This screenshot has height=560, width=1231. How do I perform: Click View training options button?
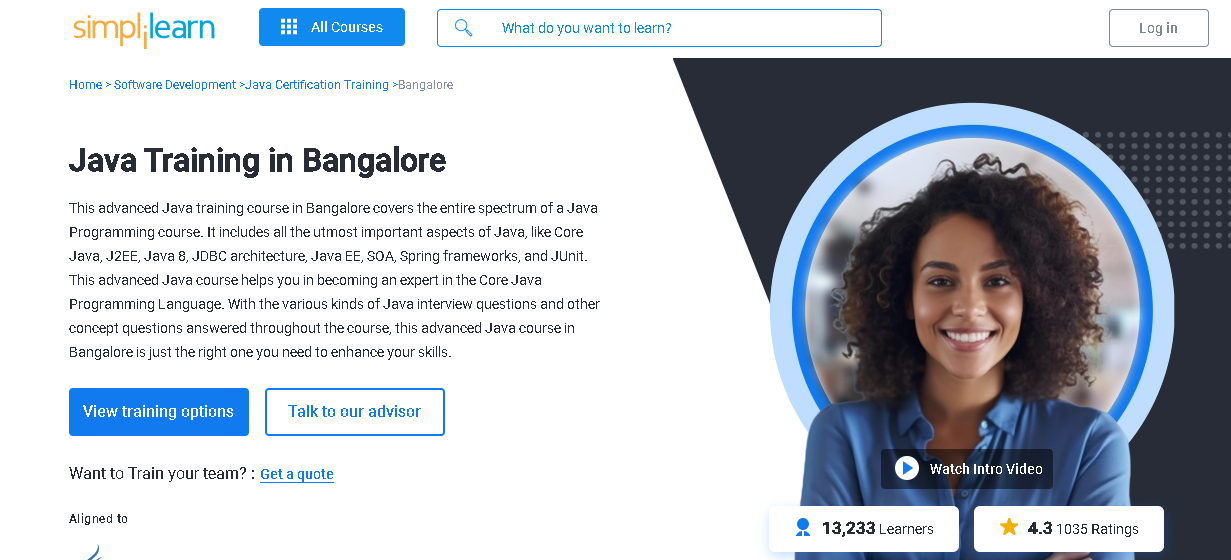pos(159,412)
